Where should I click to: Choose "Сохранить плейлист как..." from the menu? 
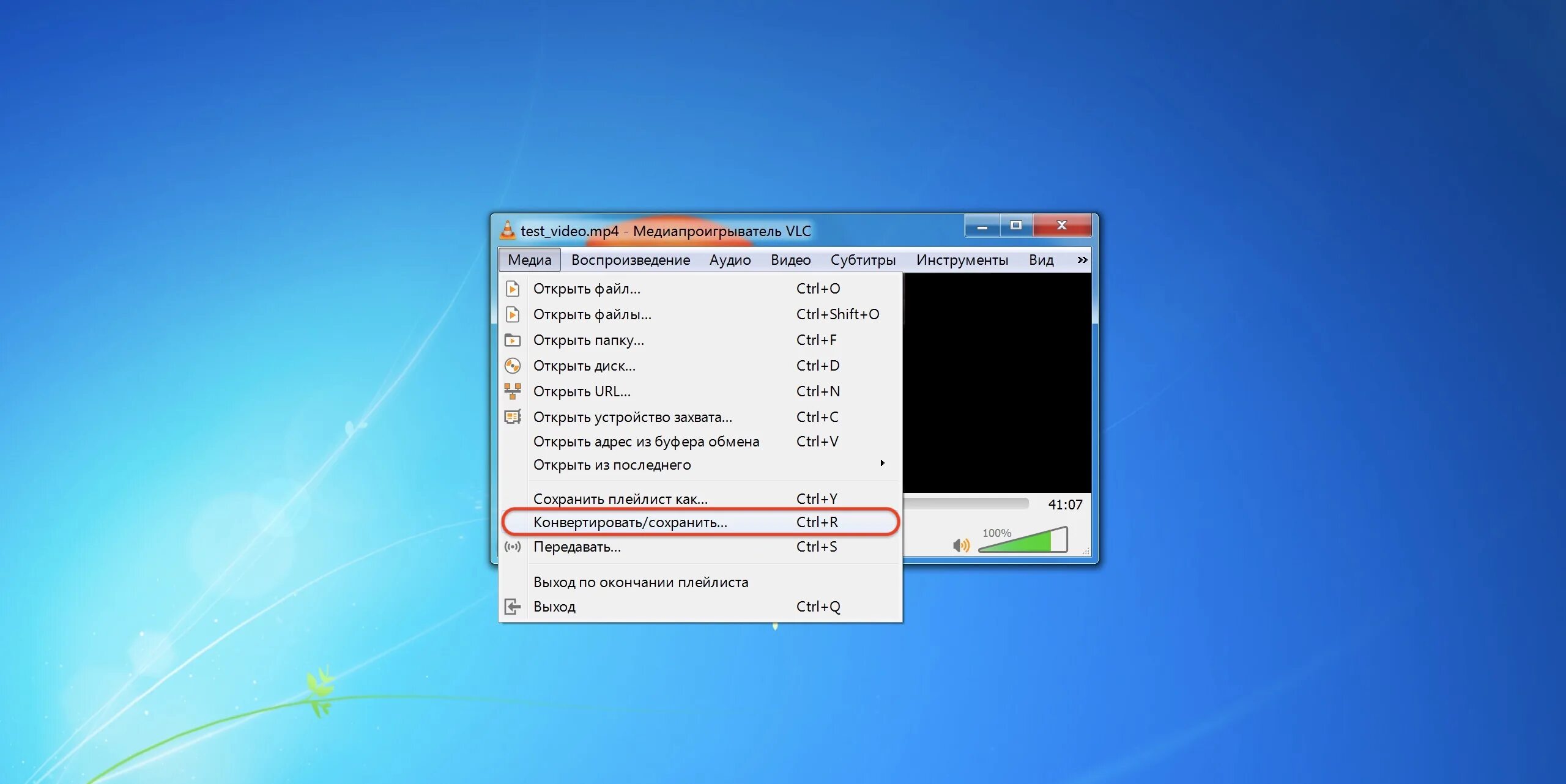click(620, 499)
